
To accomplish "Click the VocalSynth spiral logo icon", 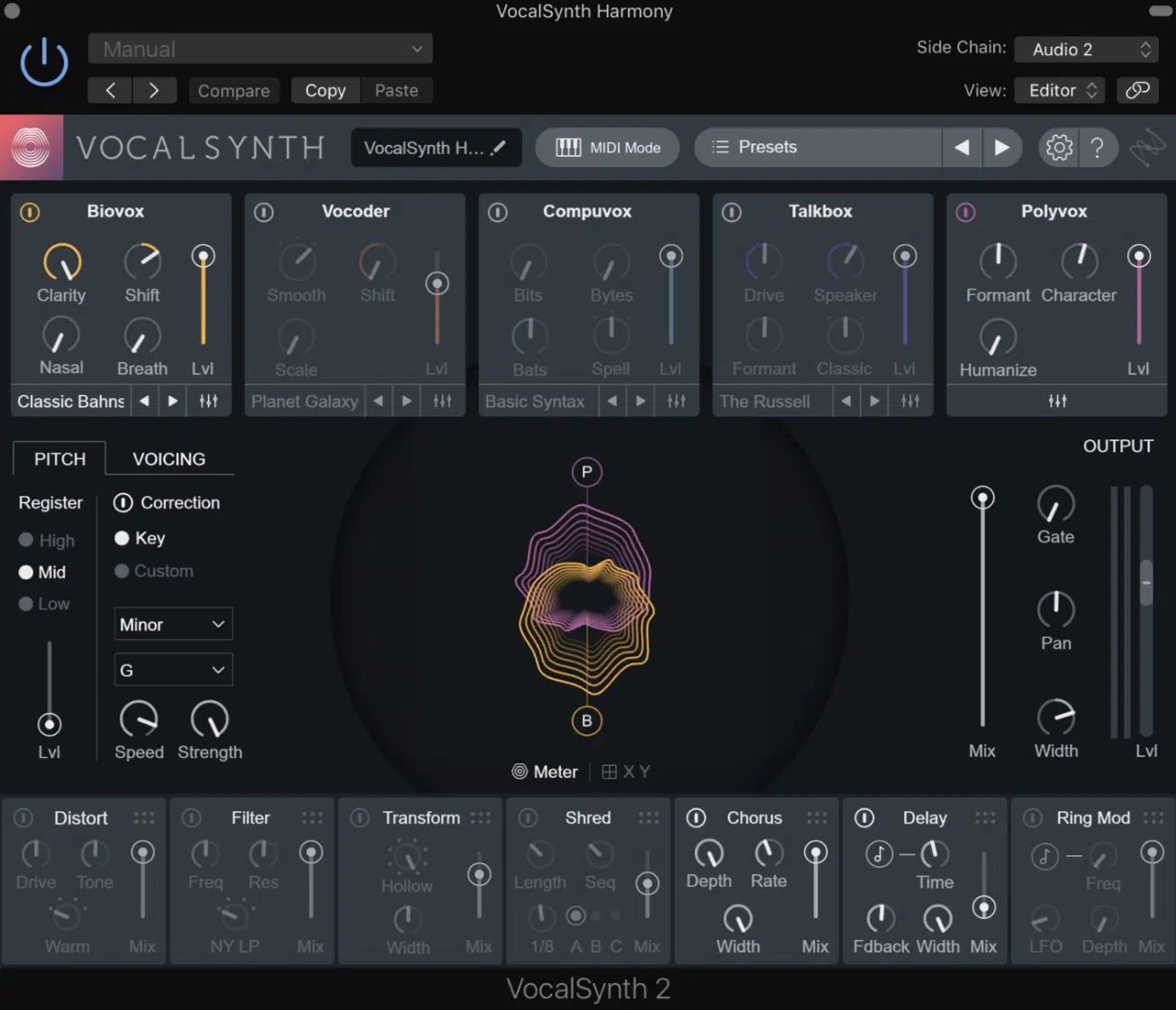I will point(31,147).
